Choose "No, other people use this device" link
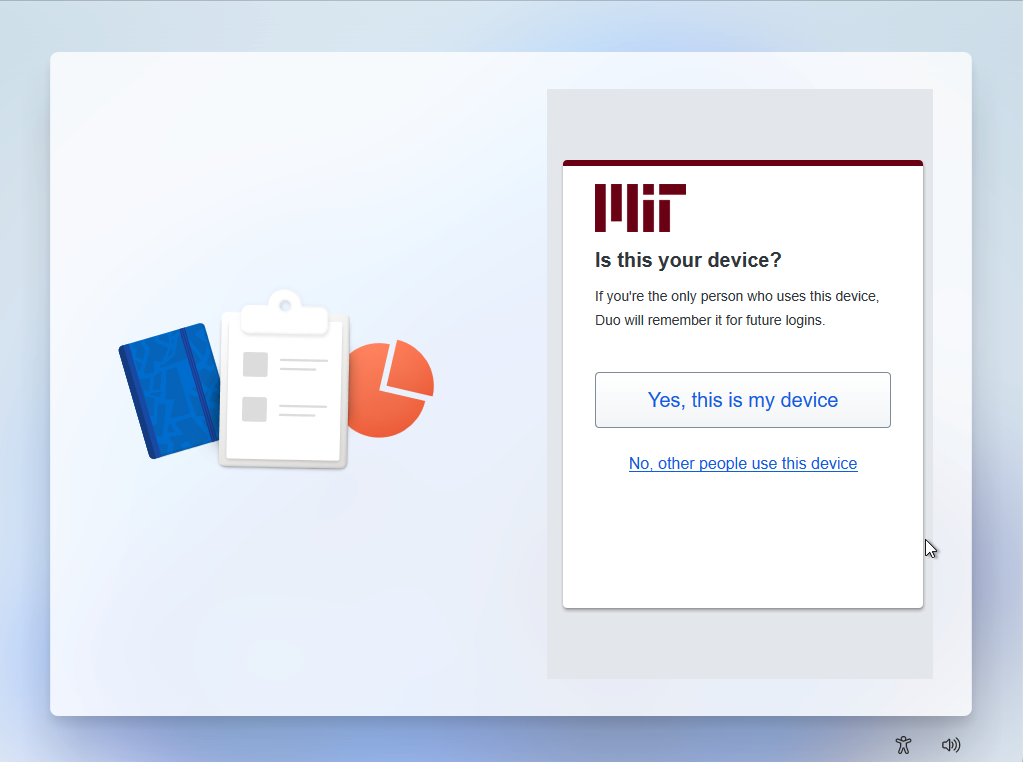The height and width of the screenshot is (762, 1023). tap(742, 463)
